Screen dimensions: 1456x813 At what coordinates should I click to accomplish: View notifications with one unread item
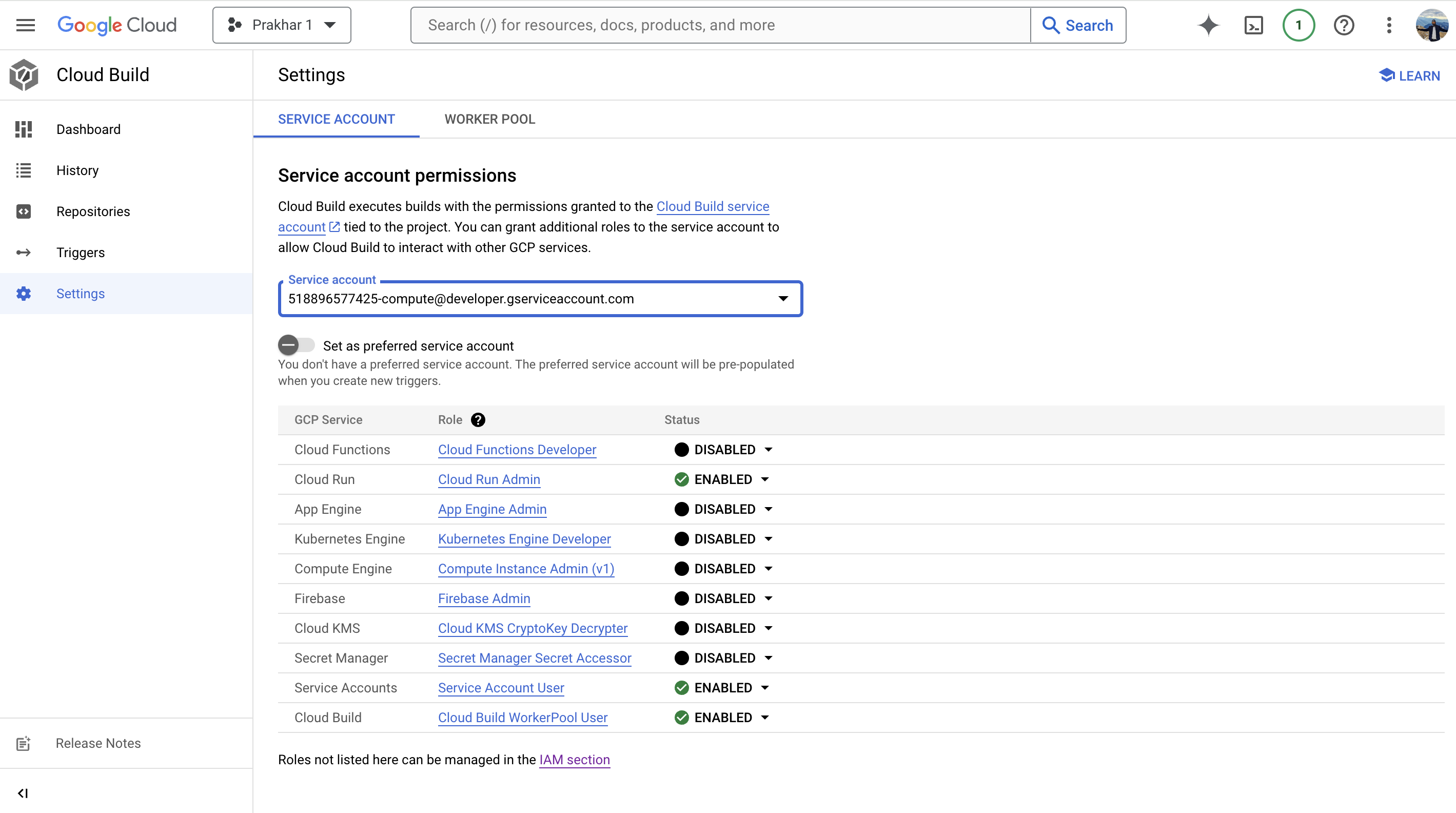pos(1298,25)
